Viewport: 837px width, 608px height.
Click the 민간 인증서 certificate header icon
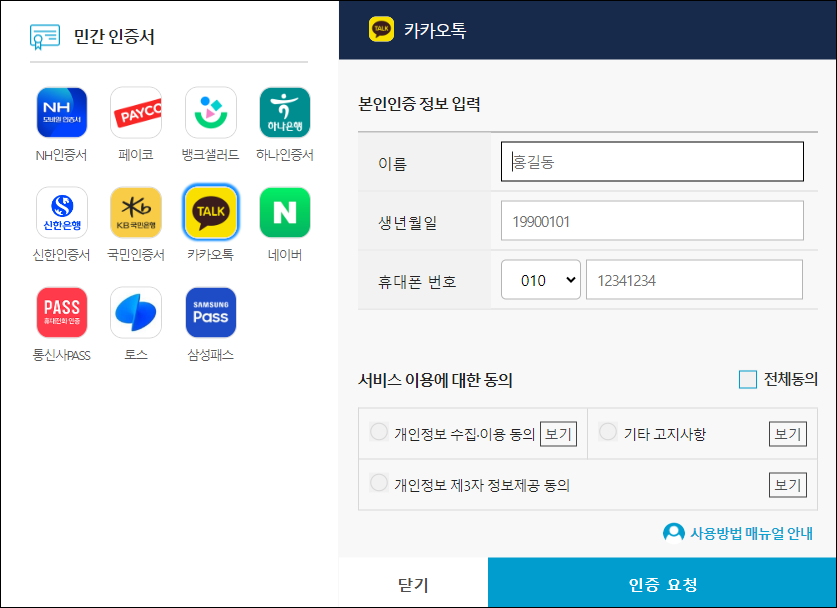click(45, 37)
